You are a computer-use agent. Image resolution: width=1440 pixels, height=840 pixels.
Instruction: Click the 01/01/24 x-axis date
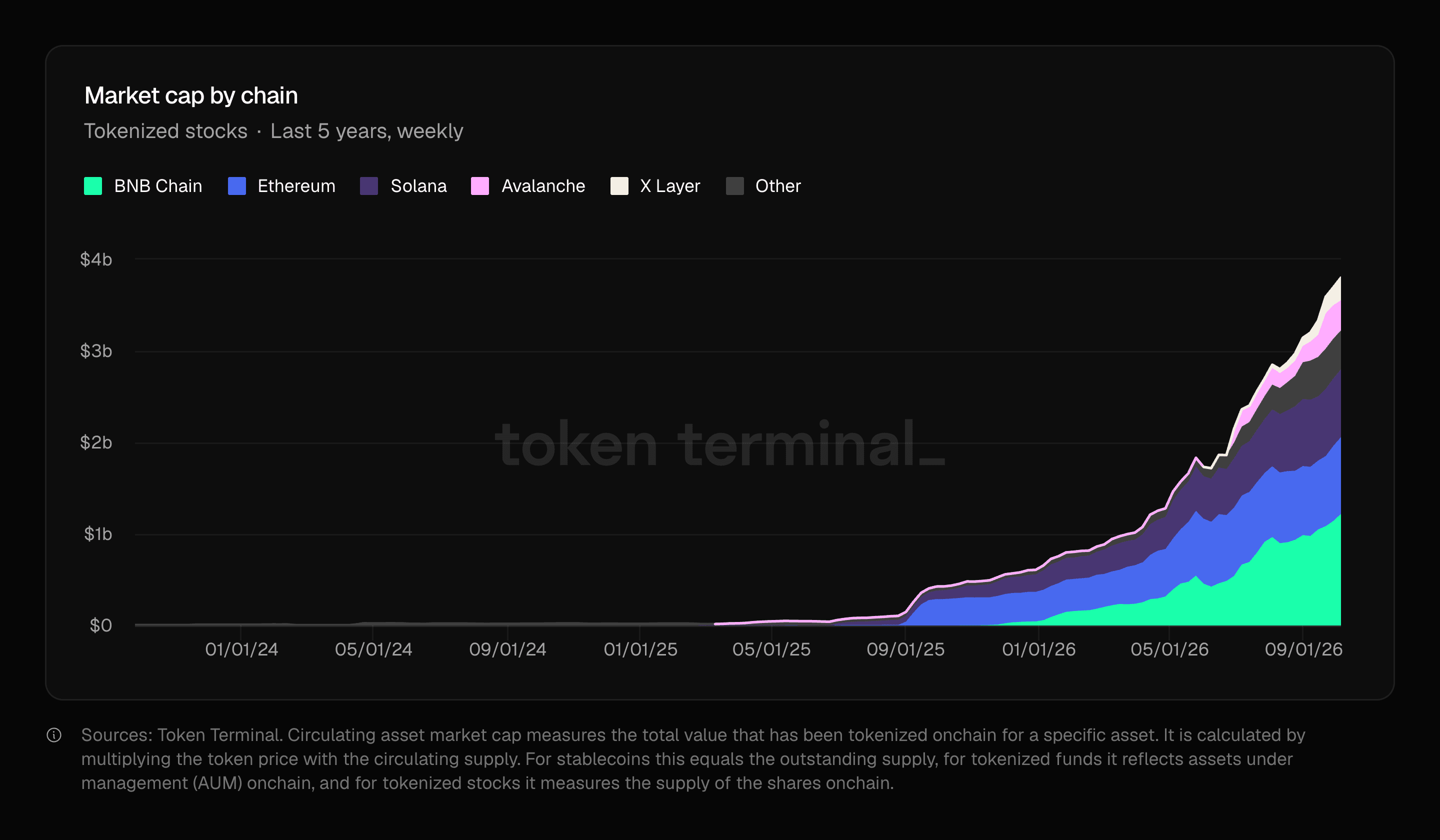pyautogui.click(x=241, y=649)
